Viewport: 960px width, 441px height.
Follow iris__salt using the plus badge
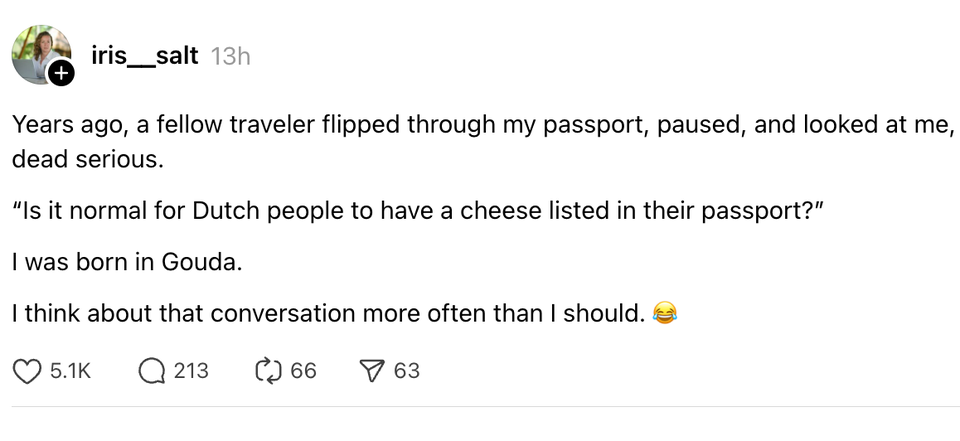(x=61, y=74)
